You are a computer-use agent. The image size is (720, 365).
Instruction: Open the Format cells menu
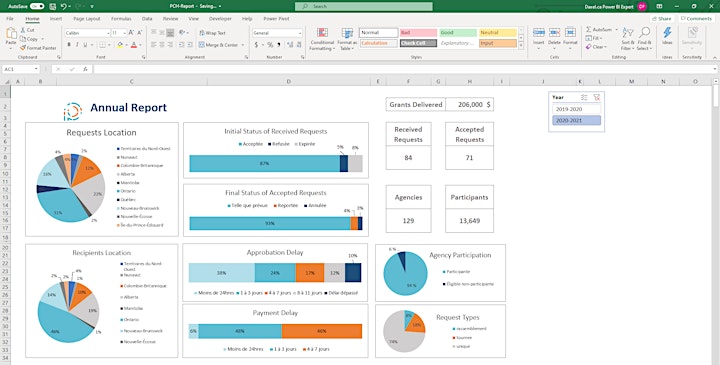570,39
